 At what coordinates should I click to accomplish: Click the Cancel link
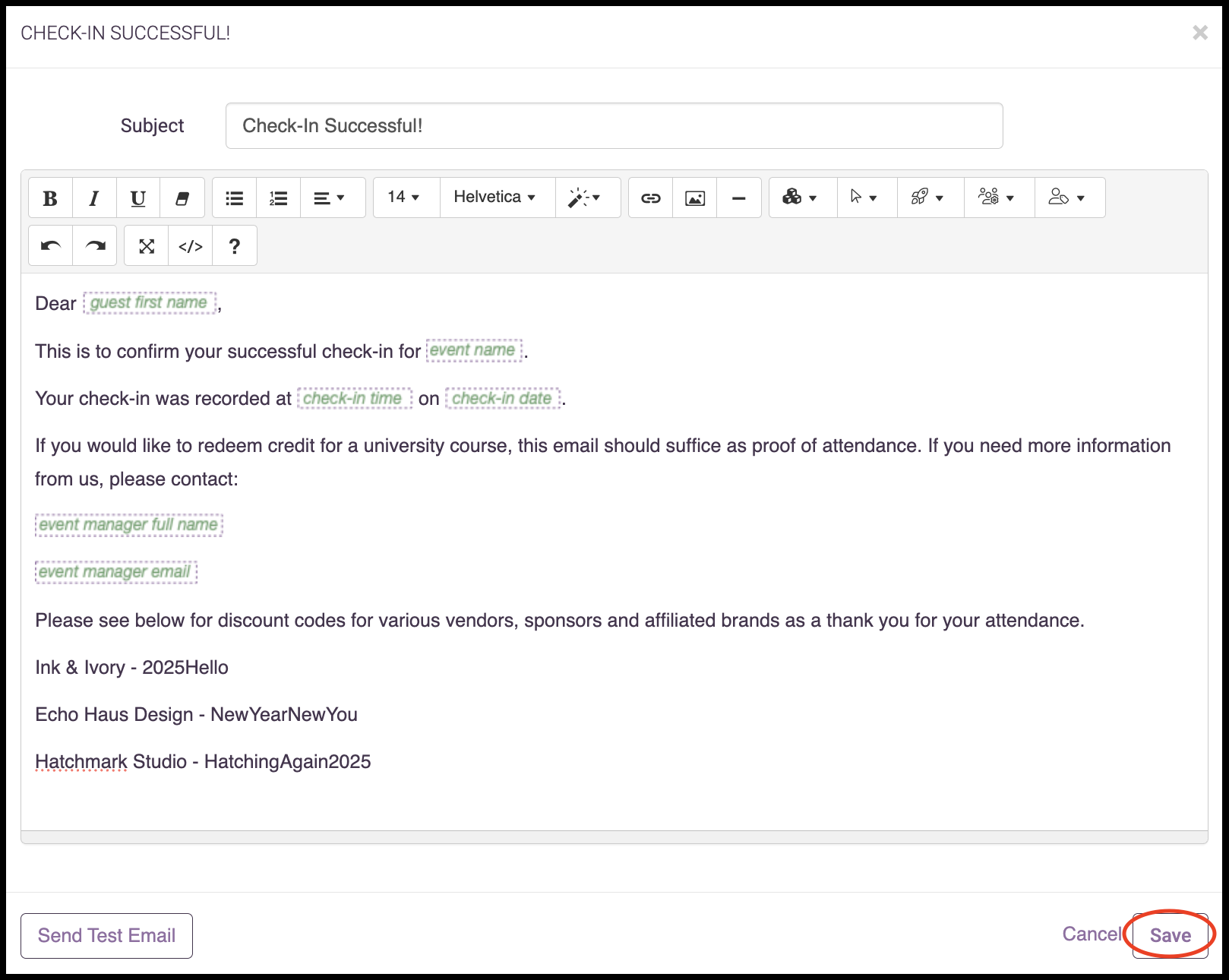coord(1091,934)
